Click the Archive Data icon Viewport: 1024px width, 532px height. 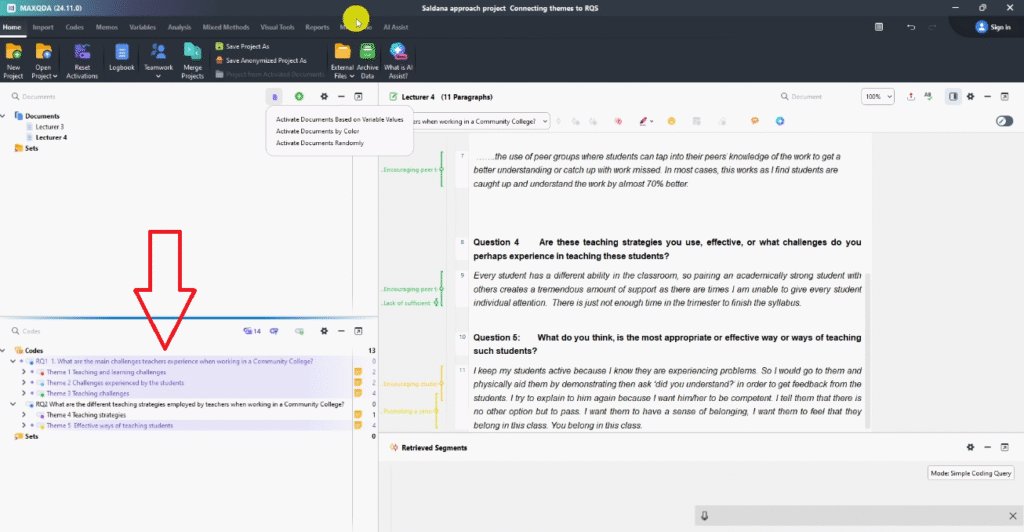coord(367,58)
